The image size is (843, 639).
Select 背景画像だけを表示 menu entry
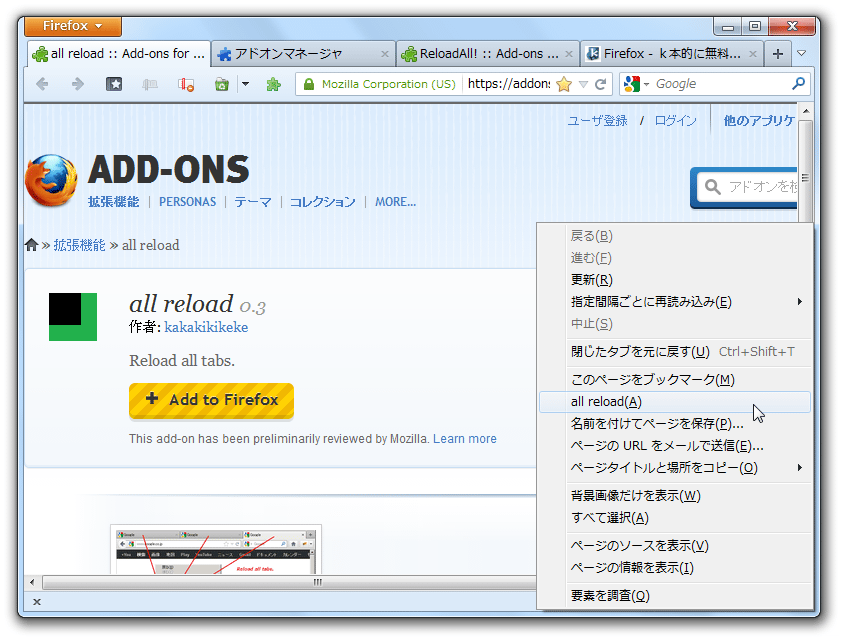[675, 496]
